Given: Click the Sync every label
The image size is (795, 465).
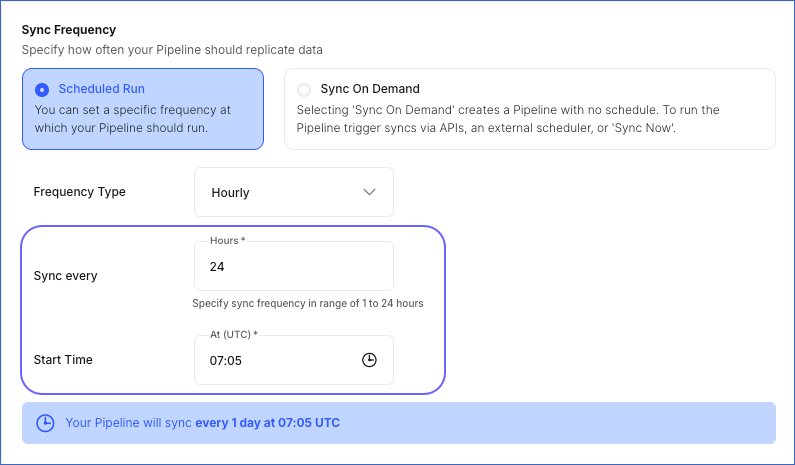Looking at the screenshot, I should (66, 276).
